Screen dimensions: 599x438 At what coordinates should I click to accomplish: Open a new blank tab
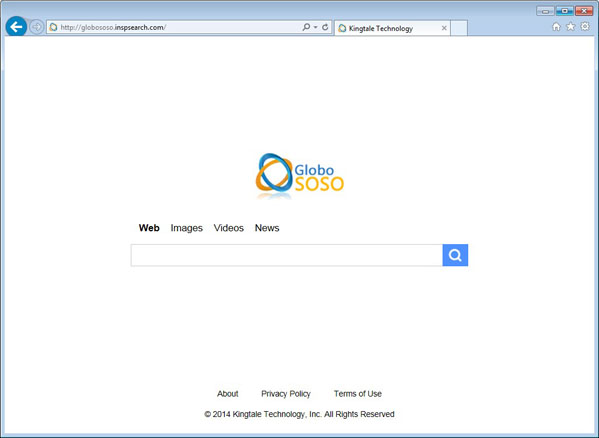459,28
